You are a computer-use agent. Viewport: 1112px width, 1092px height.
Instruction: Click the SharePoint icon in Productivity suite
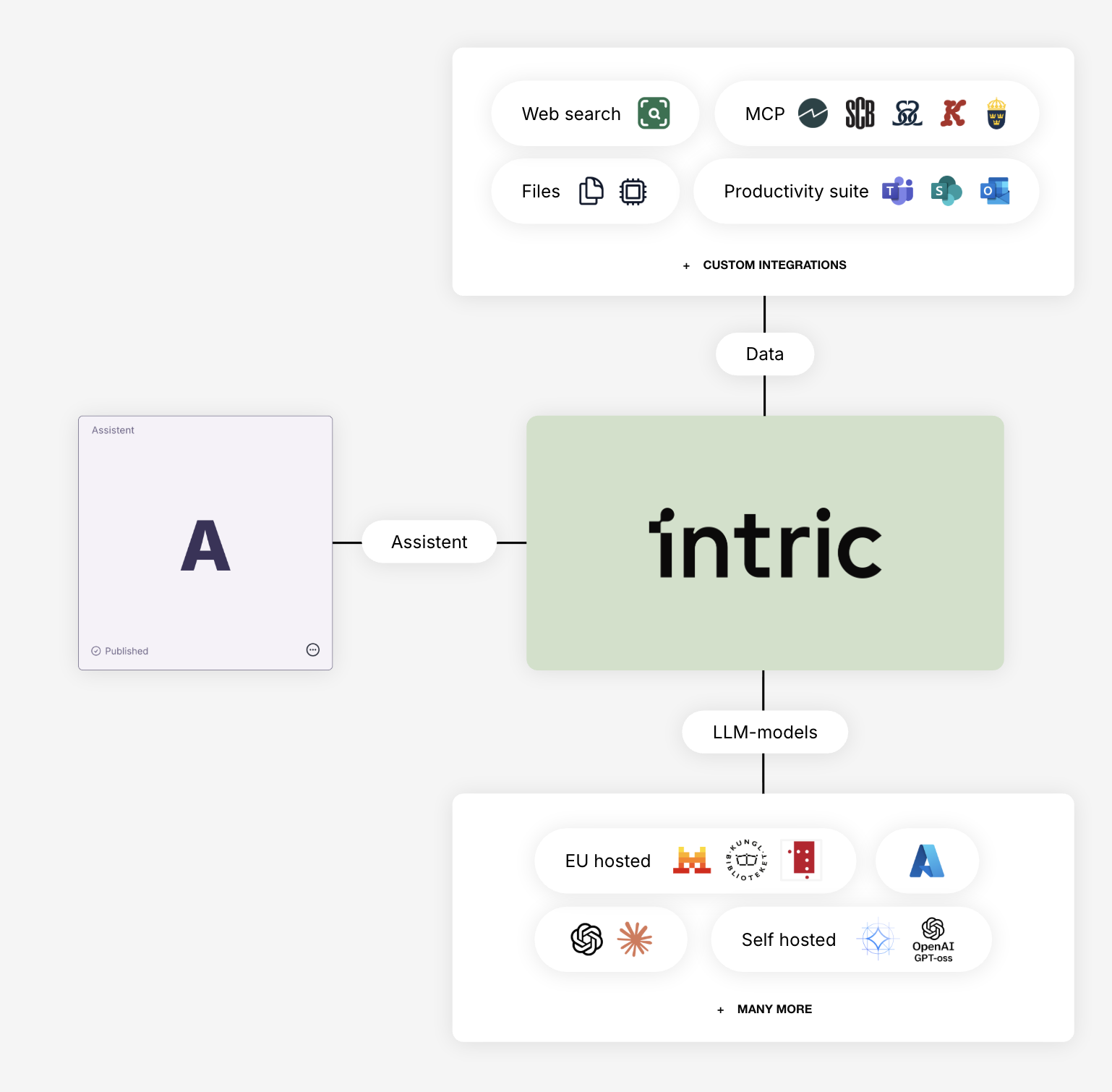click(946, 191)
